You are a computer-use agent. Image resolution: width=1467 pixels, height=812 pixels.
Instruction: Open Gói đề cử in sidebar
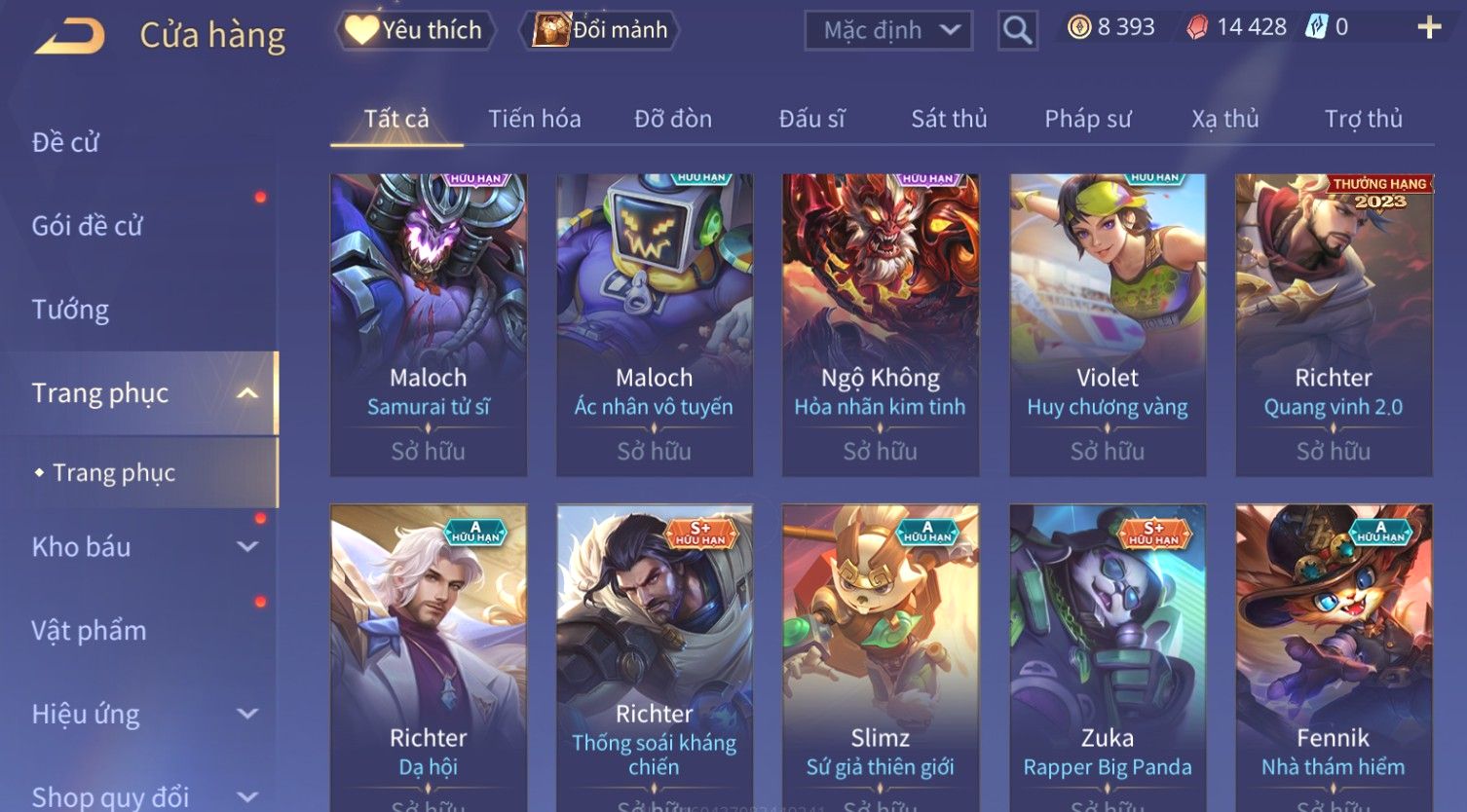pyautogui.click(x=87, y=226)
